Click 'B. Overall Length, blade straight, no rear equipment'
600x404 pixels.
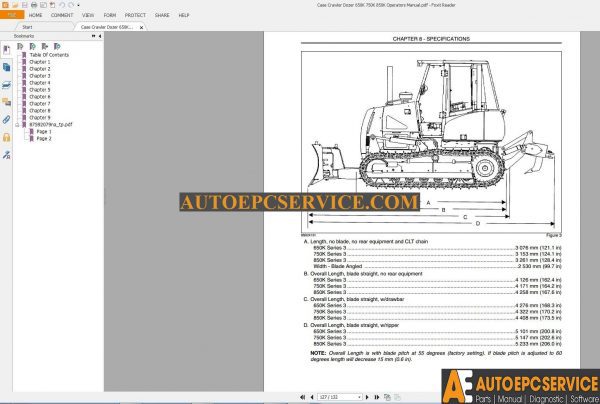pos(363,274)
